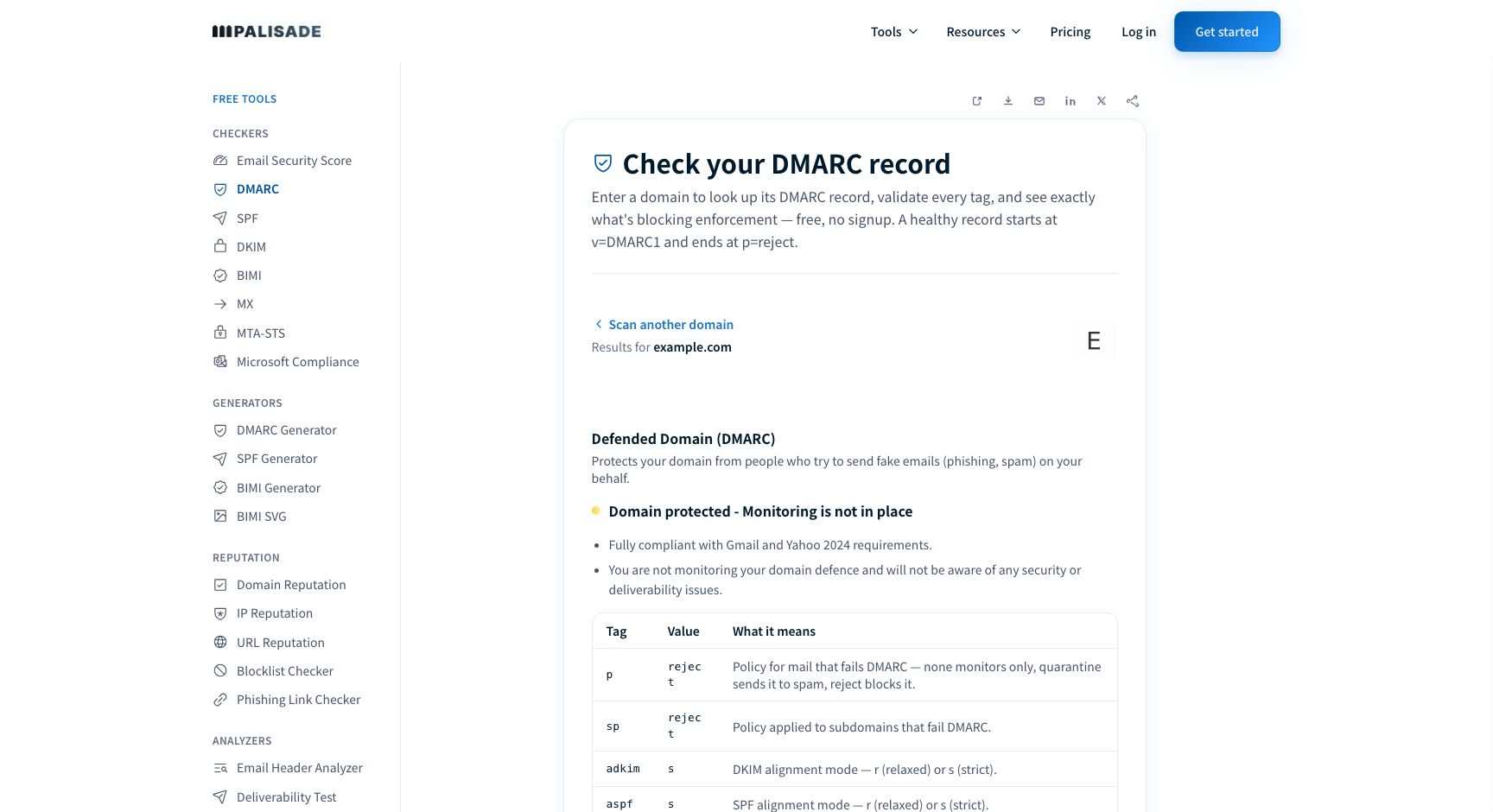Click the MX arrow icon
The width and height of the screenshot is (1493, 812).
point(220,304)
